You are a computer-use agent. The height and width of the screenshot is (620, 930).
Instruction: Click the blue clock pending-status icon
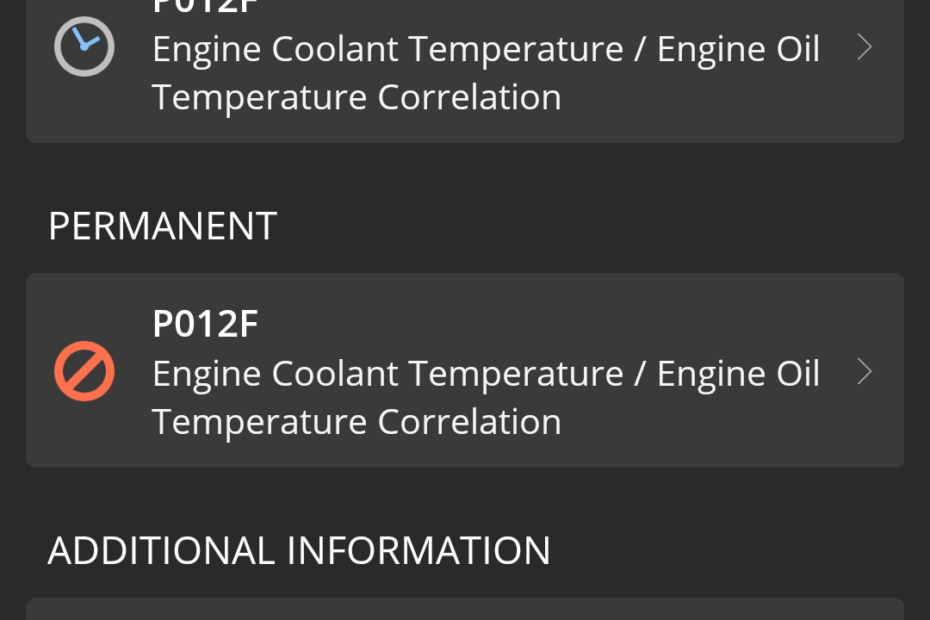point(84,48)
